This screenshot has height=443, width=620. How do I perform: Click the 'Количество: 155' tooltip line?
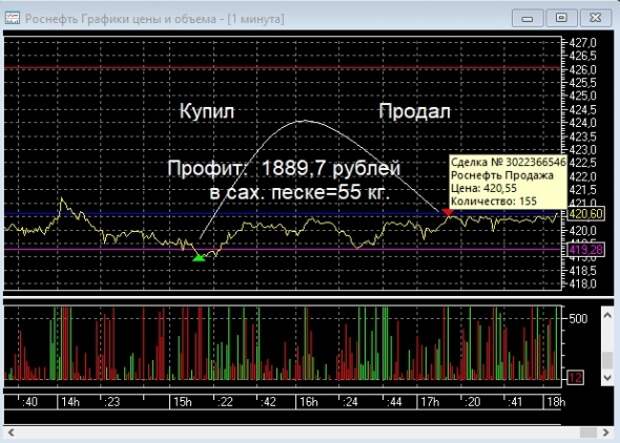click(x=493, y=201)
